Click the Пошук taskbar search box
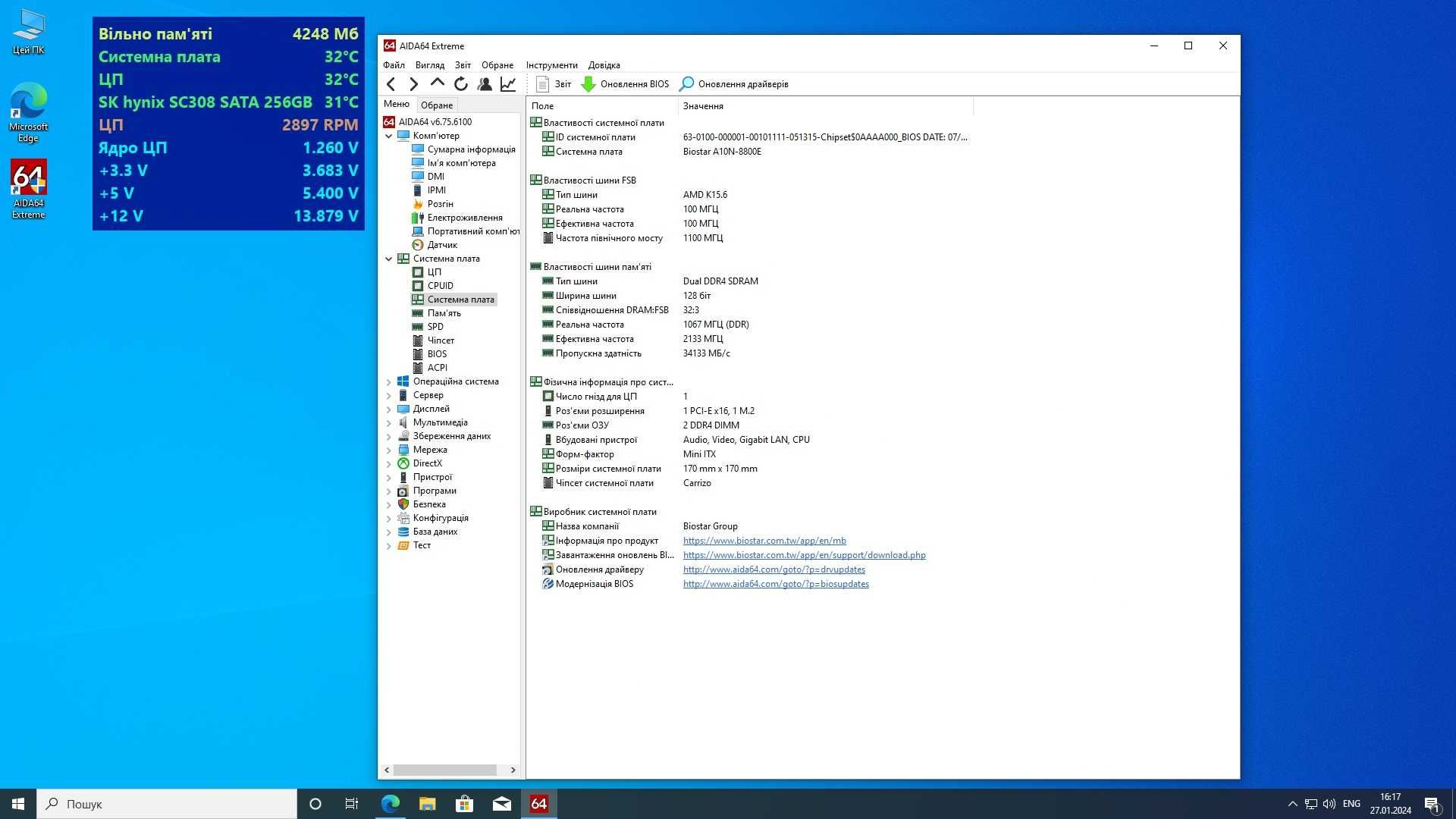This screenshot has width=1456, height=819. [167, 804]
